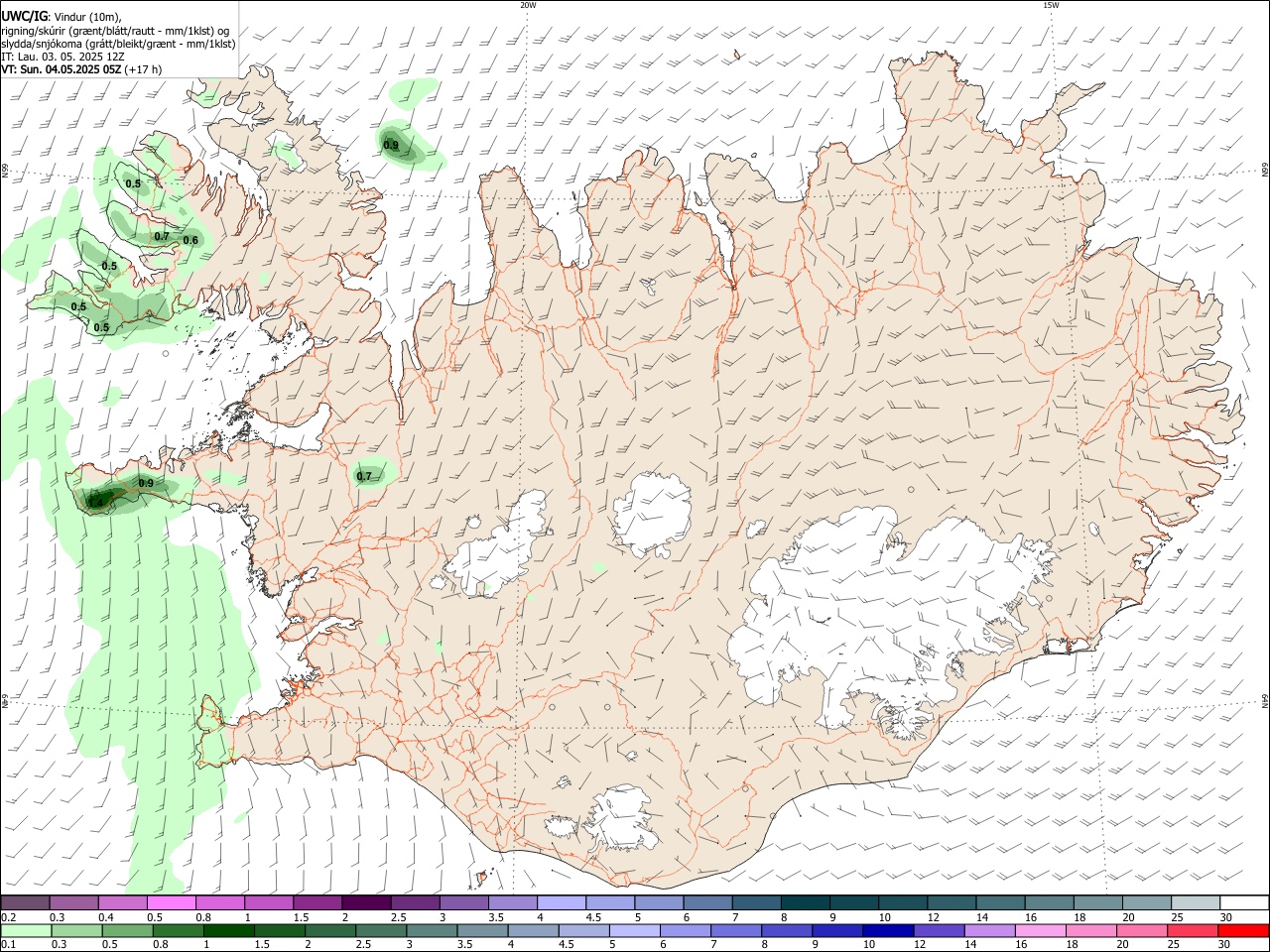Click the '0.6' precipitation value on the map
The height and width of the screenshot is (952, 1270).
coord(190,241)
